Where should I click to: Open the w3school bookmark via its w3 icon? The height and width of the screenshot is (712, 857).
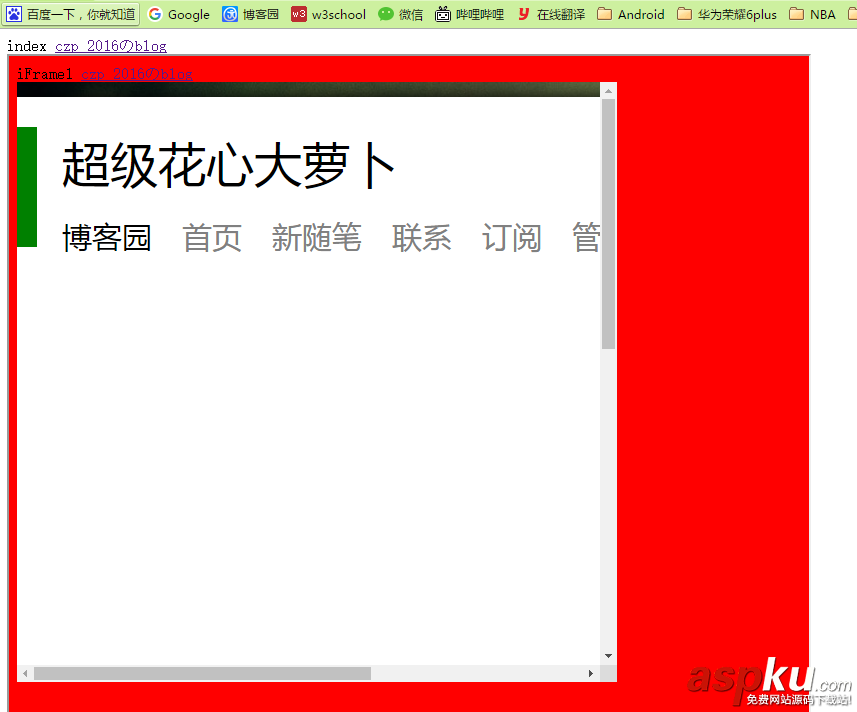[298, 14]
